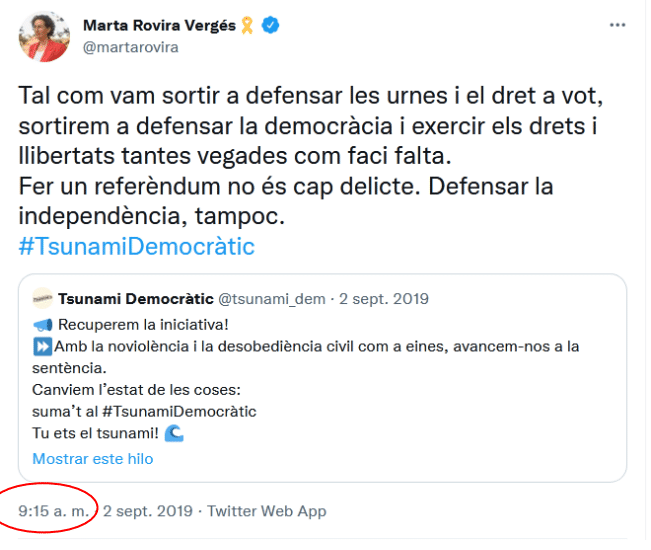Open the blue #TsunamiDemocràtic hashtag in main tweet
The width and height of the screenshot is (651, 550).
(137, 246)
